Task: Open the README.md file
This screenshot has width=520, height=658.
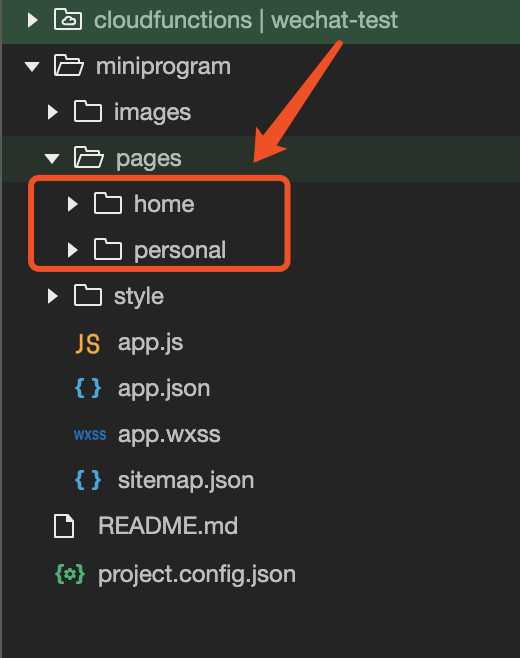Action: click(x=168, y=526)
